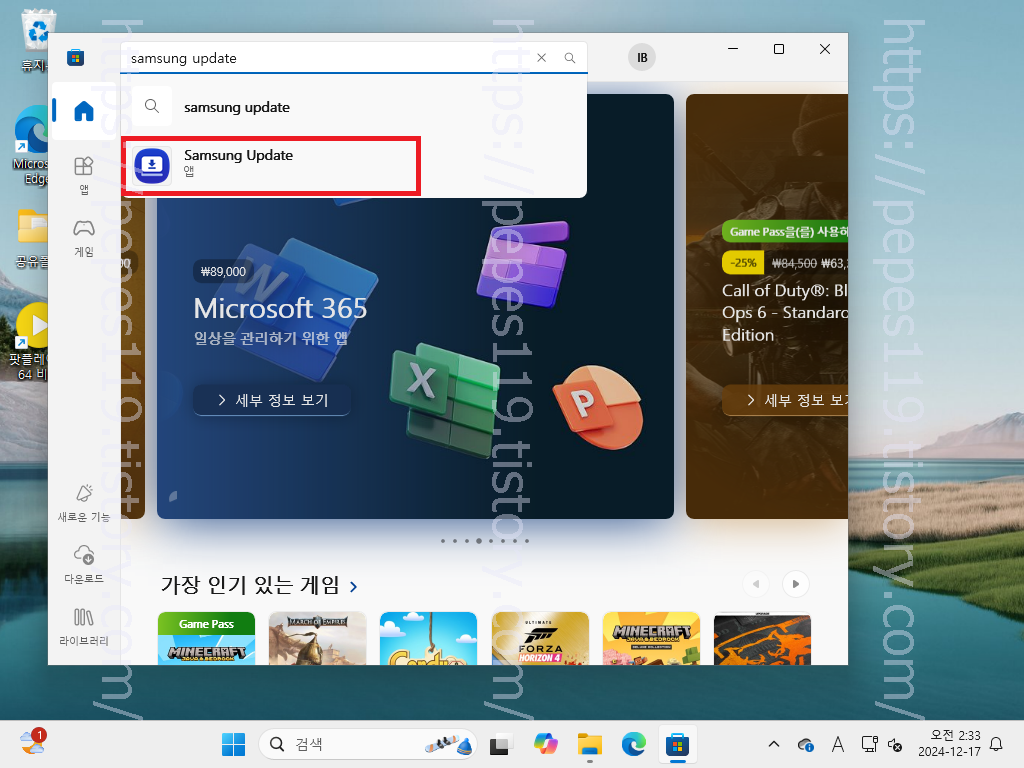Open Microsoft Edge from the taskbar

click(633, 744)
